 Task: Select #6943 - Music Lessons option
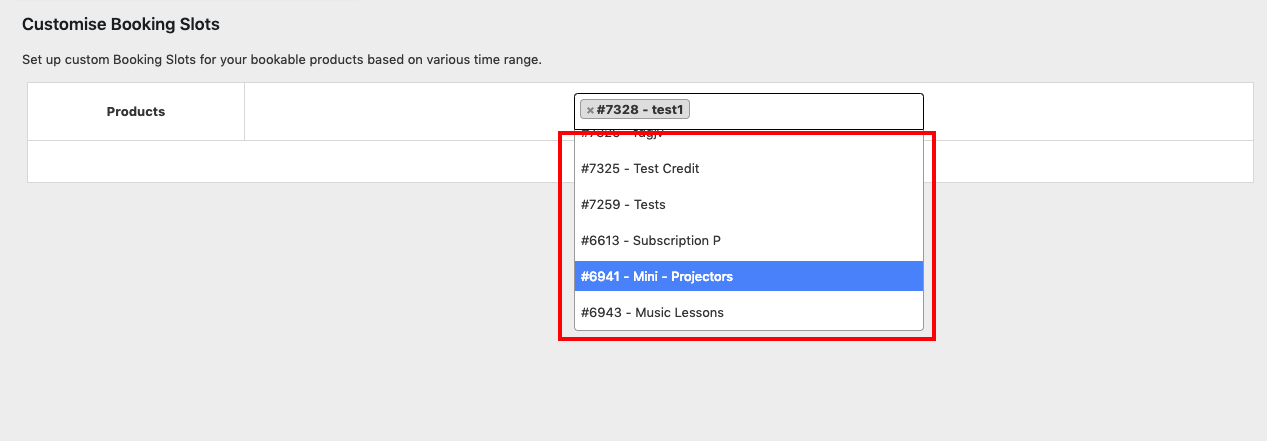748,313
